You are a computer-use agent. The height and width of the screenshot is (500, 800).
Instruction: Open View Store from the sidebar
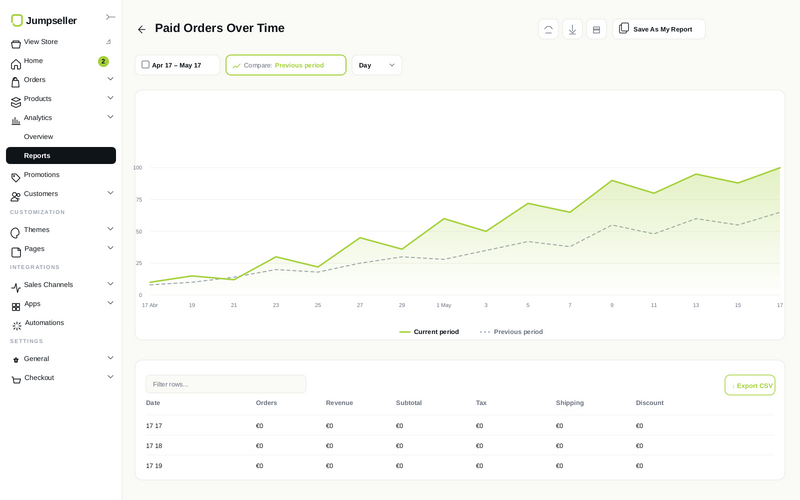click(40, 42)
